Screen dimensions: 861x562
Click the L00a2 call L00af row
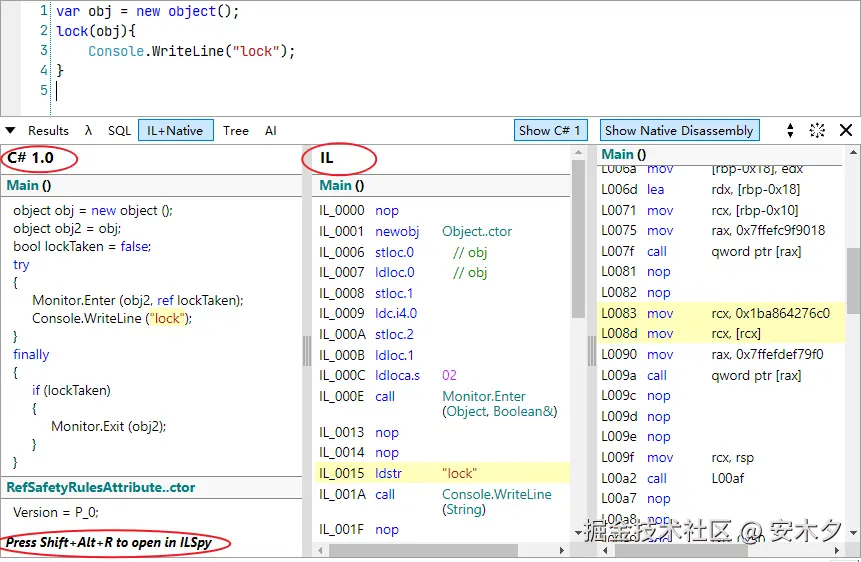673,478
